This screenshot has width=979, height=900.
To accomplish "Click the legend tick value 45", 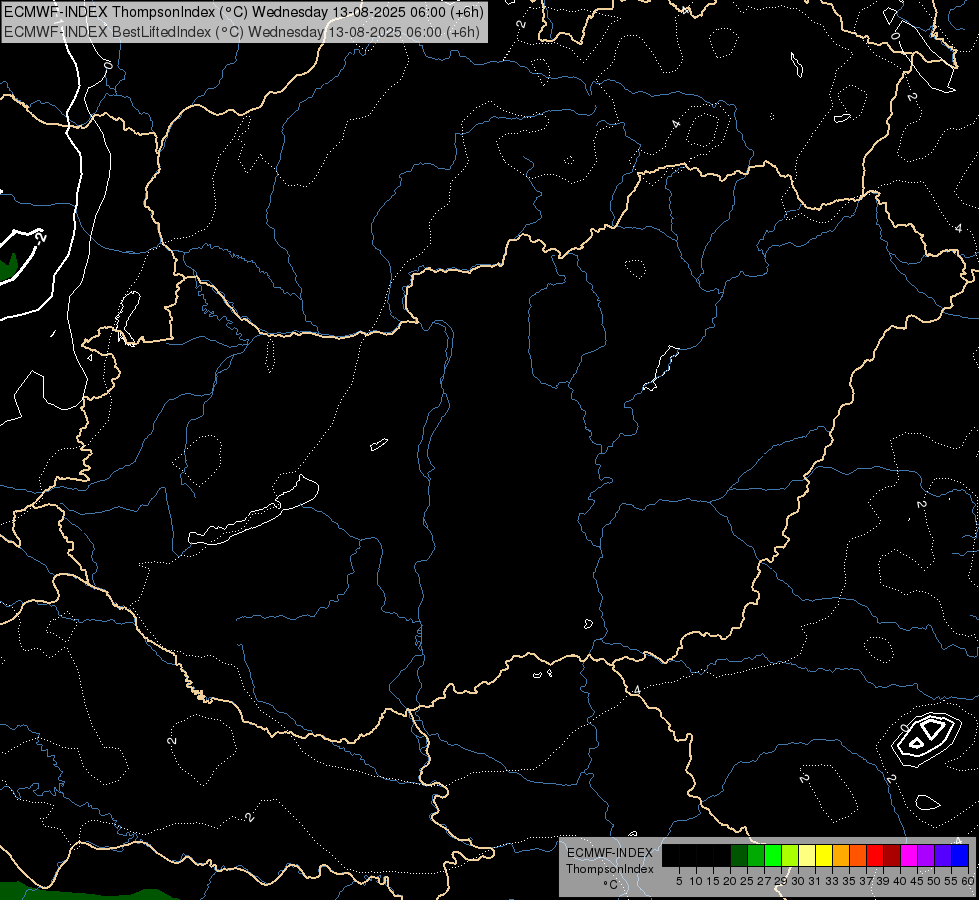I will coord(917,881).
